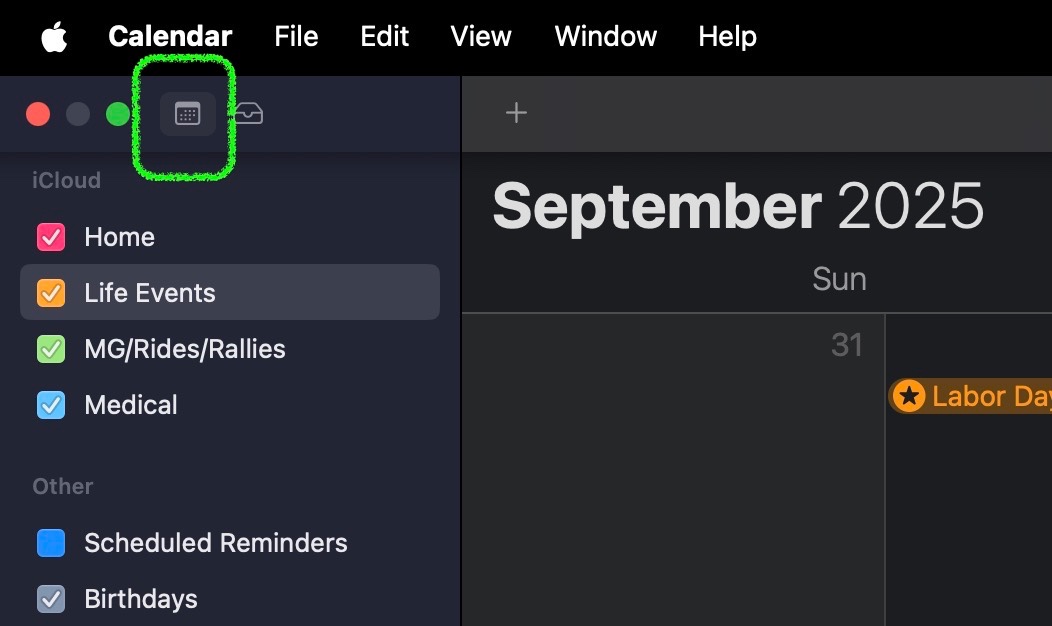Hide the Medical calendar

click(x=51, y=405)
